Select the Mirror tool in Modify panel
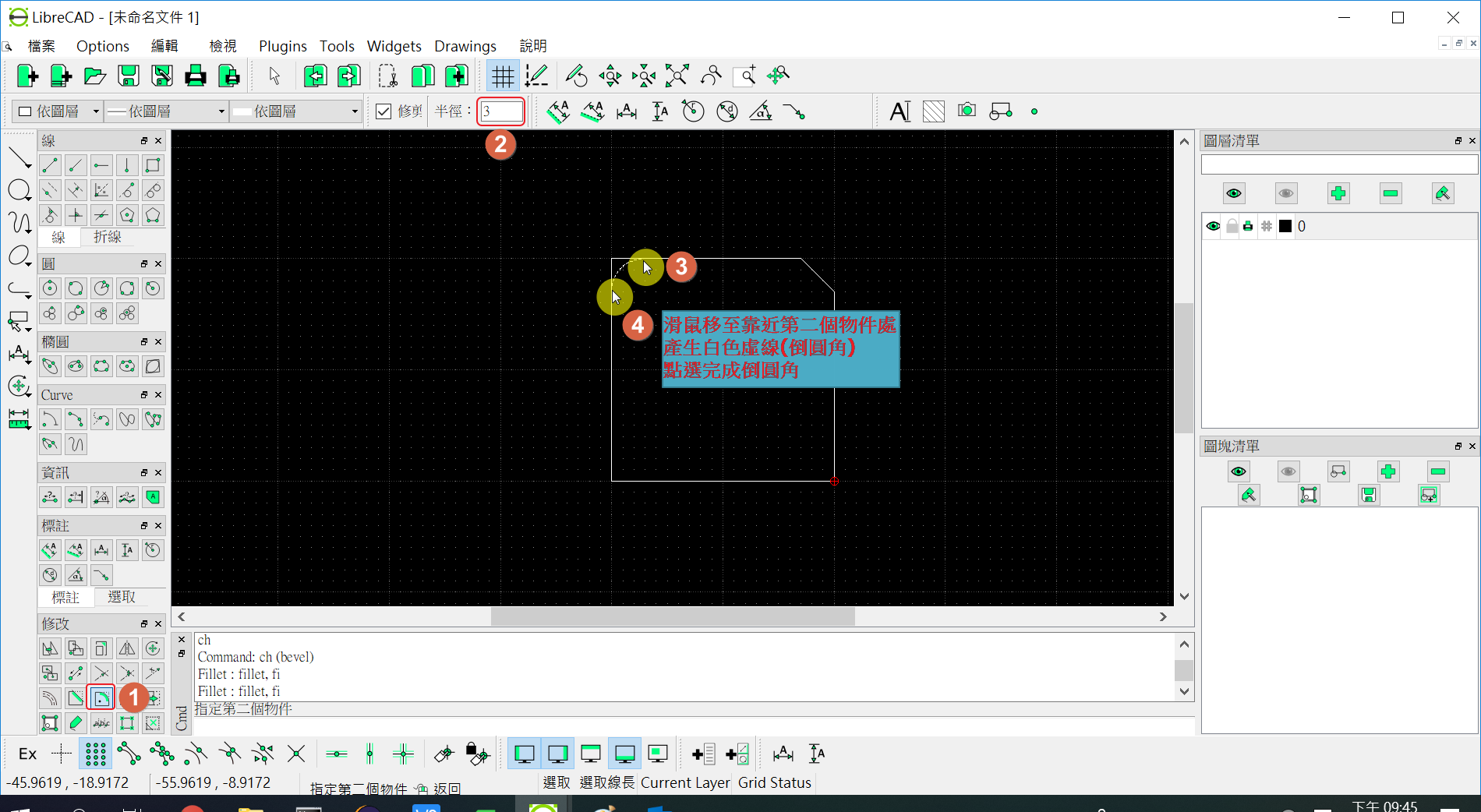Screen dimensions: 1481x812 coord(127,648)
